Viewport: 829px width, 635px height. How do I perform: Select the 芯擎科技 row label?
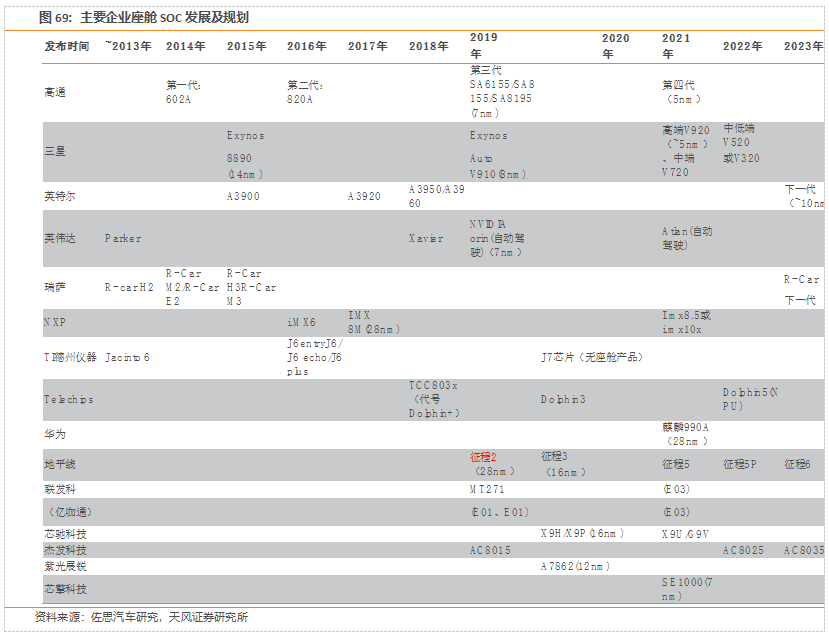[65, 589]
